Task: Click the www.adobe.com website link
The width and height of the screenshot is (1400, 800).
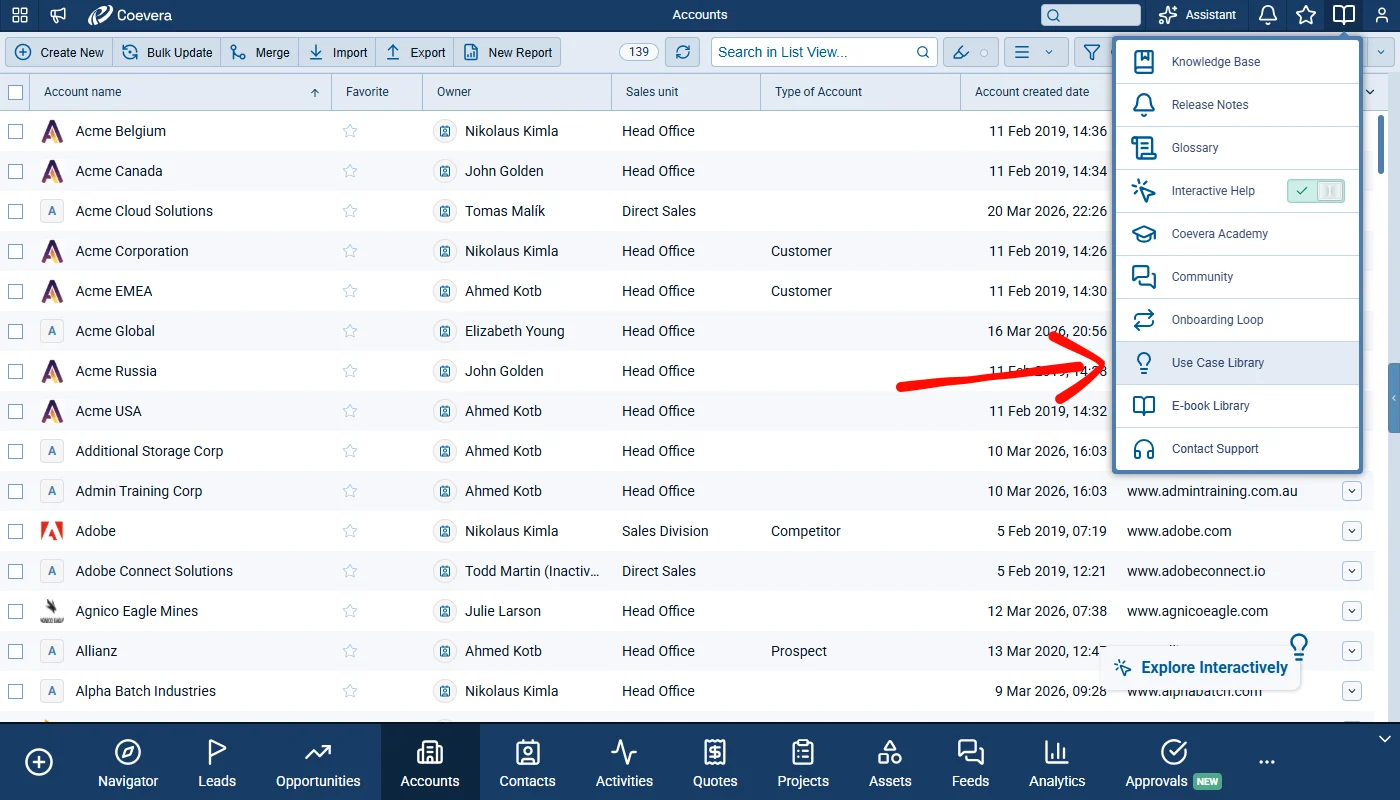Action: pyautogui.click(x=1179, y=531)
